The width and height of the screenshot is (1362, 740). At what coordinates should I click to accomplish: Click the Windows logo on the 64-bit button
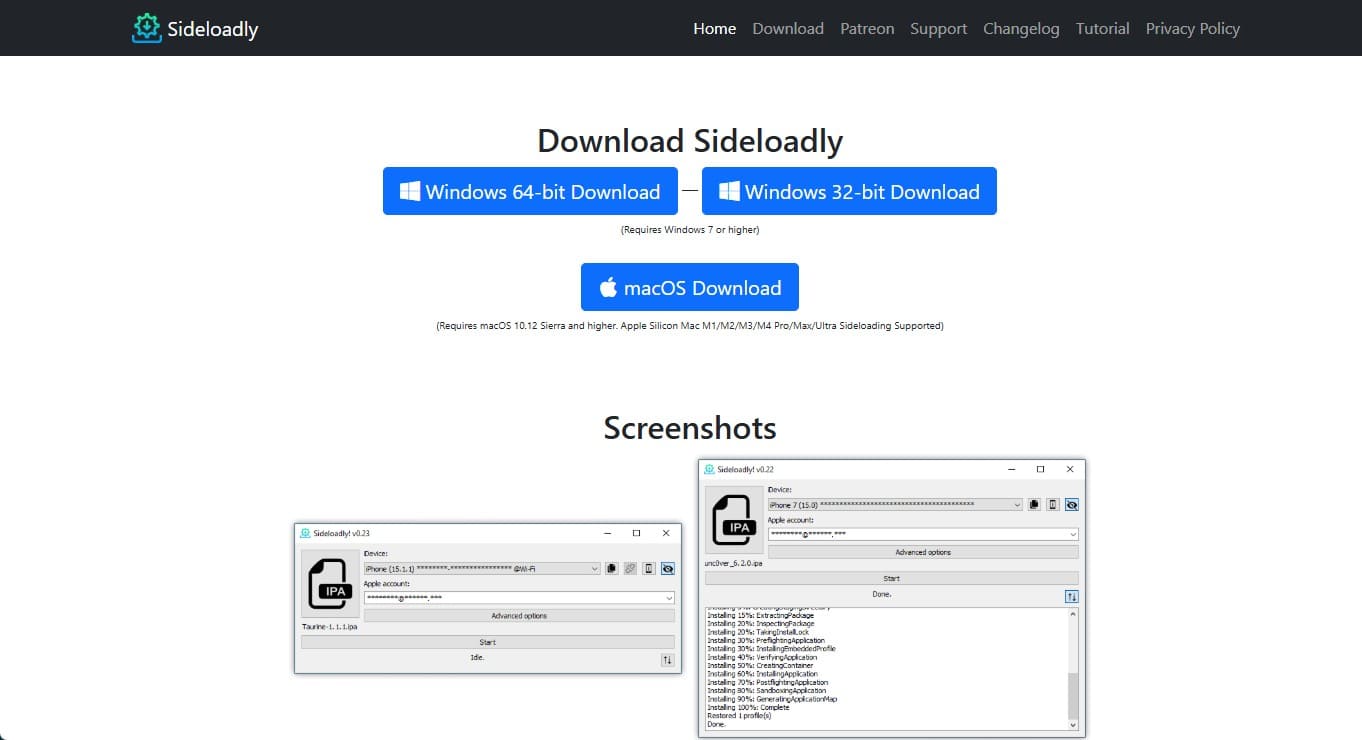point(410,191)
